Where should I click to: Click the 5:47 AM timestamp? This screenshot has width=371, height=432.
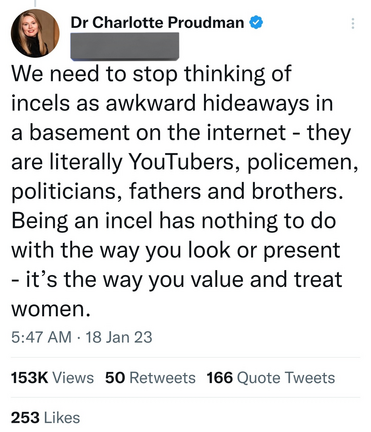(41, 337)
